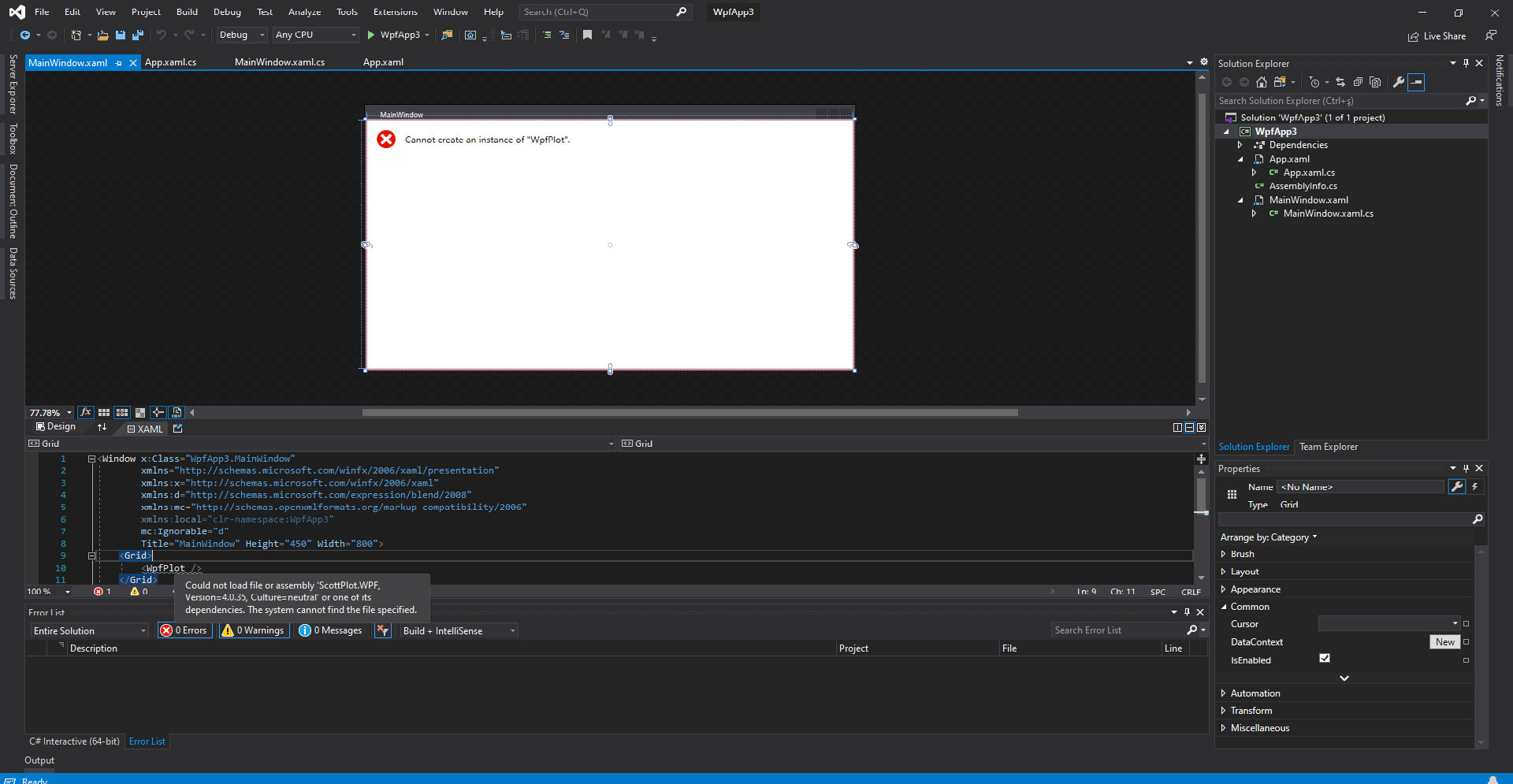Viewport: 1513px width, 784px height.
Task: Check the IsEnabled checkbox in Properties
Action: (x=1325, y=658)
